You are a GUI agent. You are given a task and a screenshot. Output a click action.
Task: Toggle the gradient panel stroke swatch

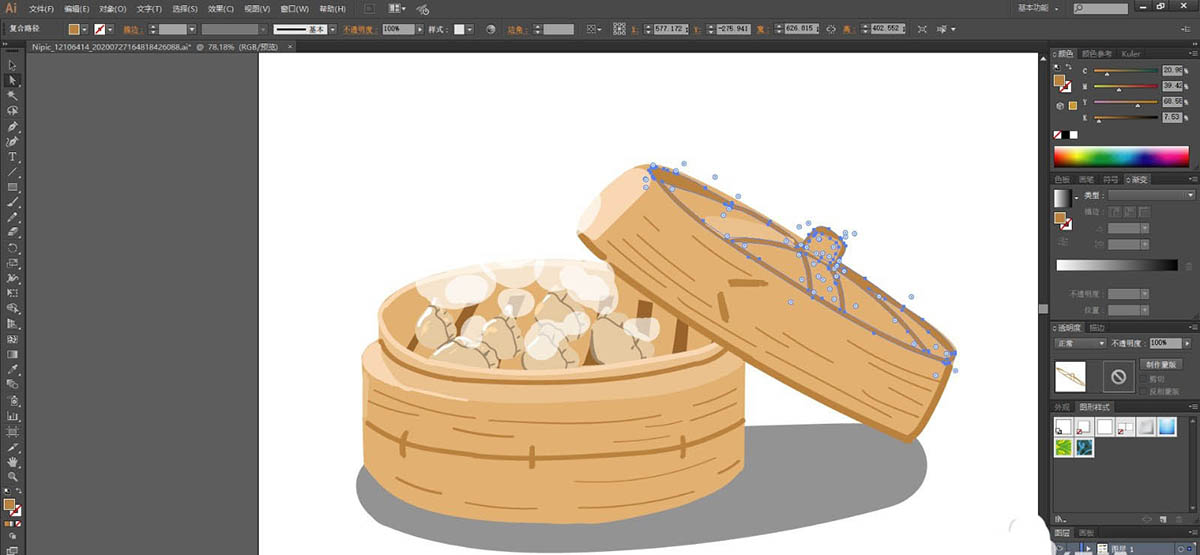pyautogui.click(x=1066, y=227)
